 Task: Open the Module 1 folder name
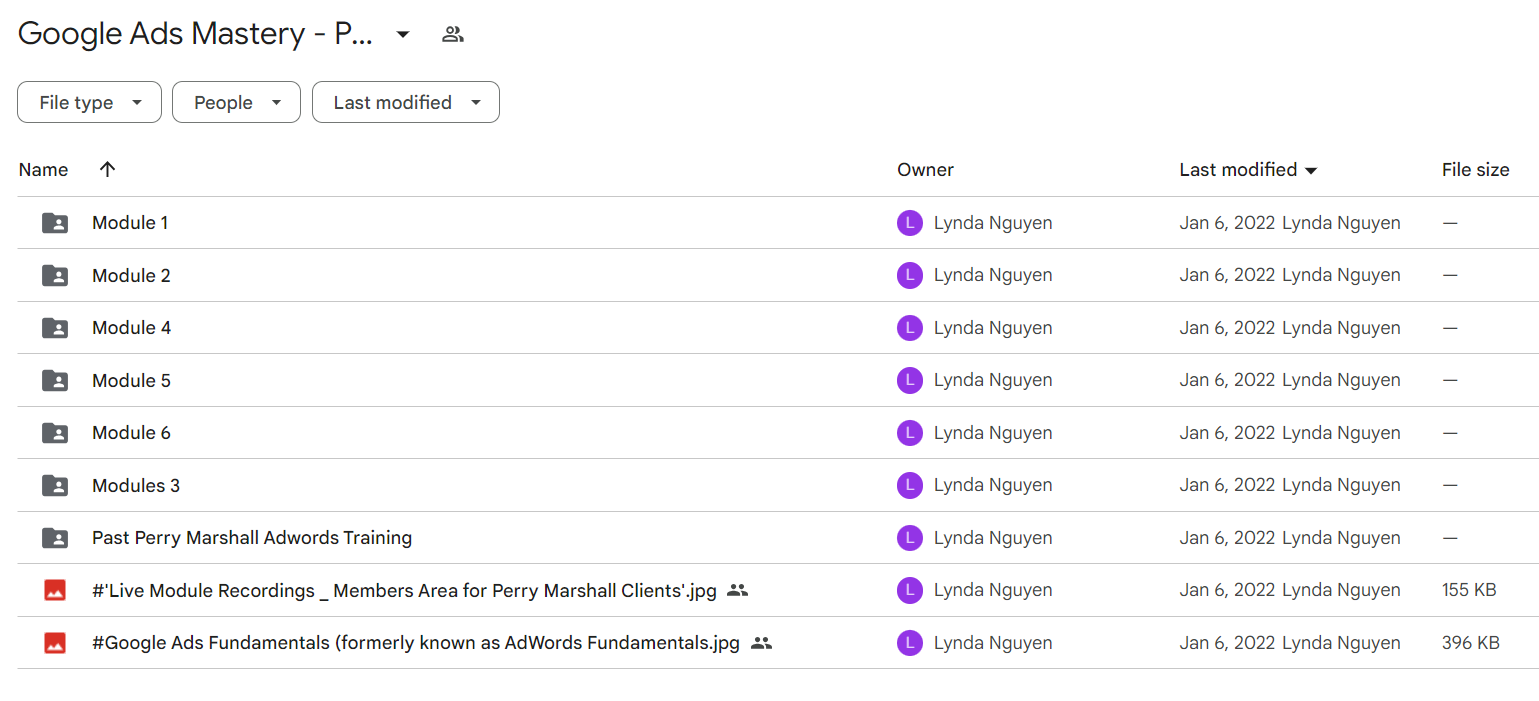(x=130, y=223)
